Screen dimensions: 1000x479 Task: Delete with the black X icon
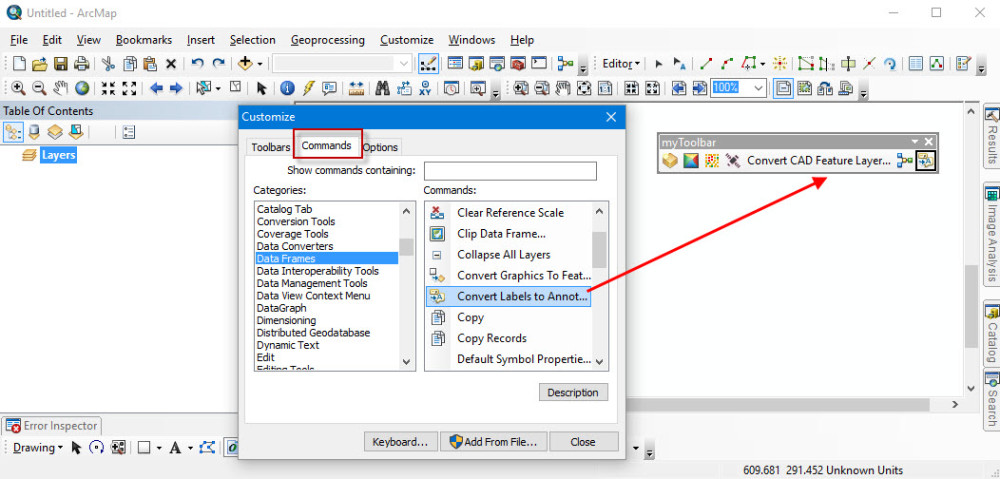(x=170, y=64)
